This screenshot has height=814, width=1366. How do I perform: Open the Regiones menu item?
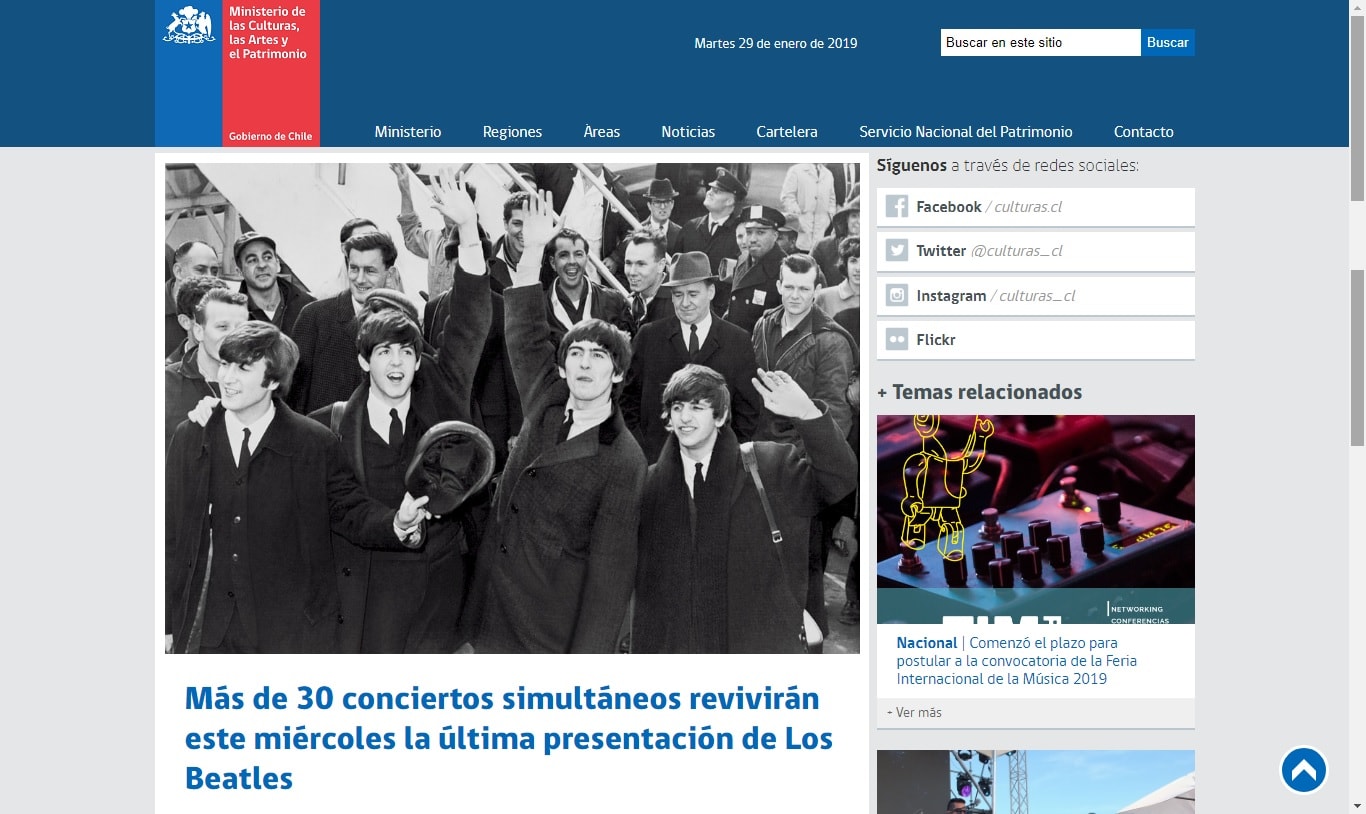tap(512, 132)
